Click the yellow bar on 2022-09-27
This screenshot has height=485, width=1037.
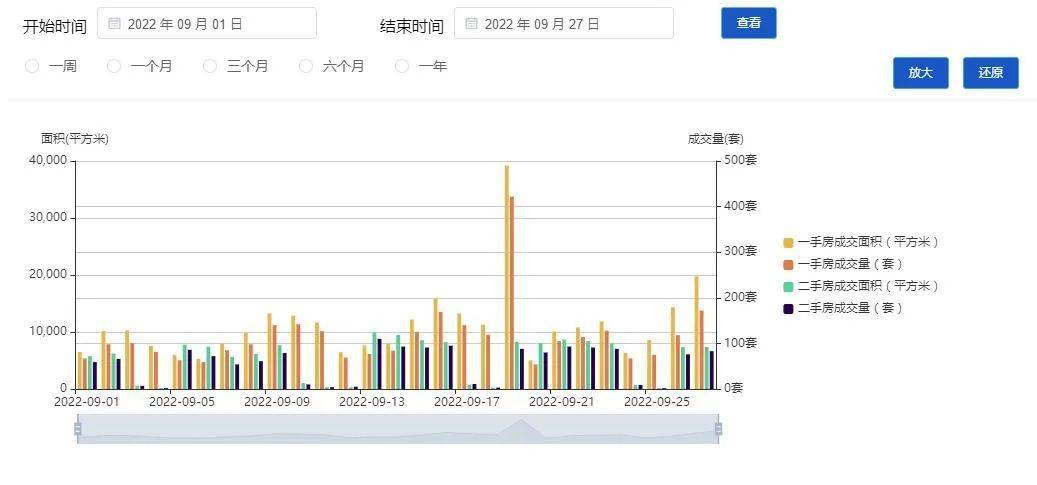tap(696, 333)
